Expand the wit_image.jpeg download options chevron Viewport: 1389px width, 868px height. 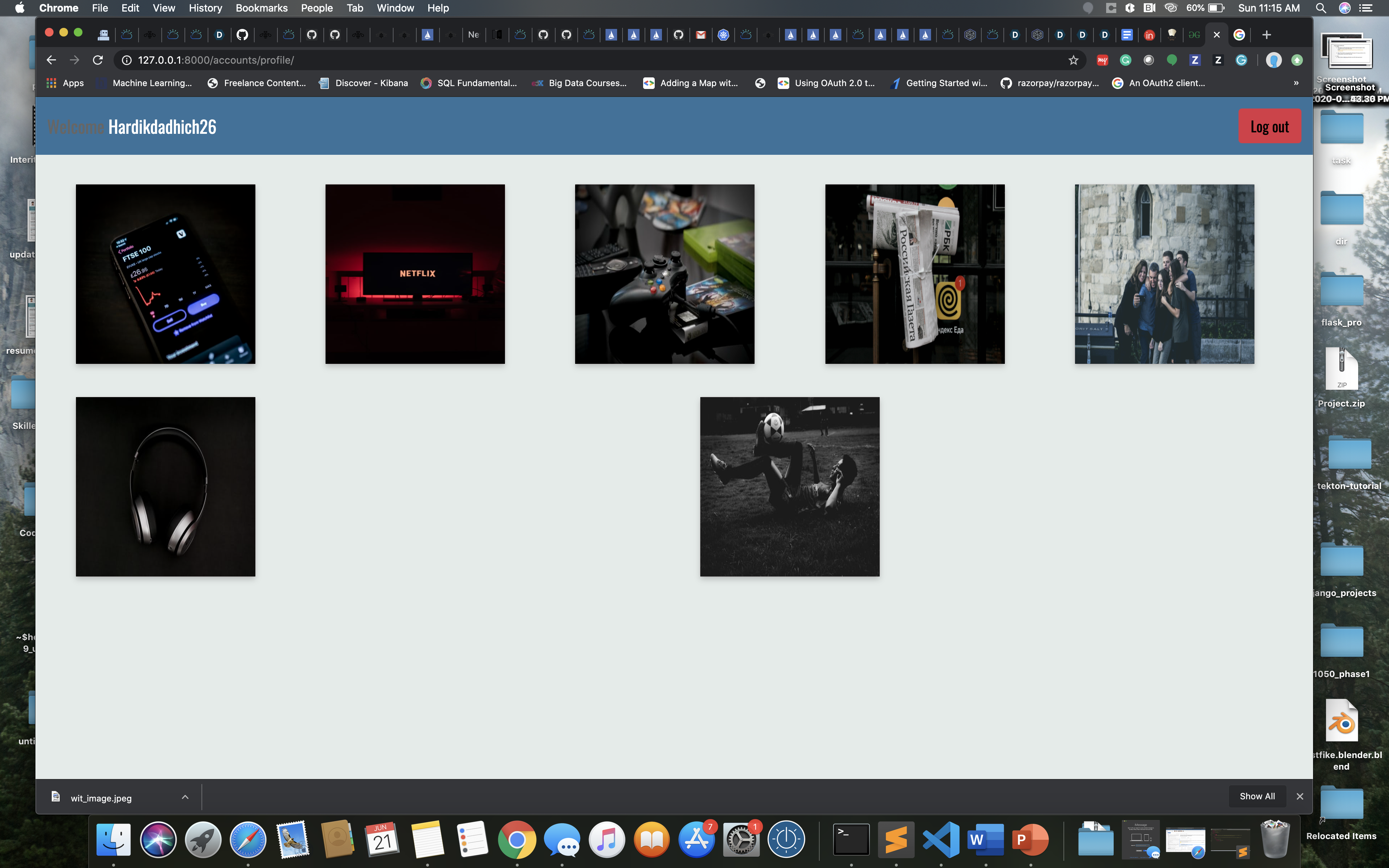click(x=185, y=797)
